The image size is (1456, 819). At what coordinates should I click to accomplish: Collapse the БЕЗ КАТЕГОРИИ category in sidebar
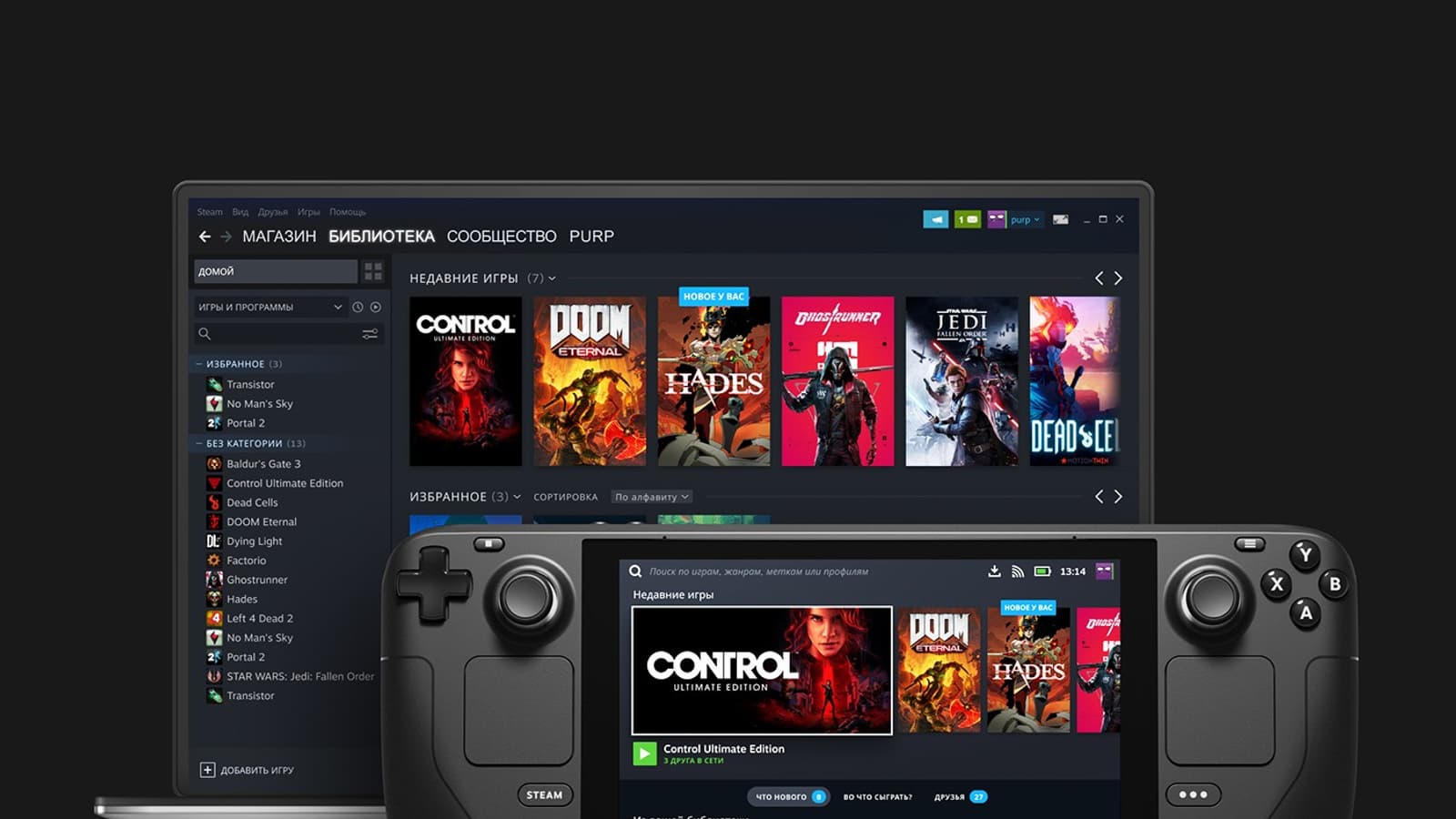tap(199, 444)
